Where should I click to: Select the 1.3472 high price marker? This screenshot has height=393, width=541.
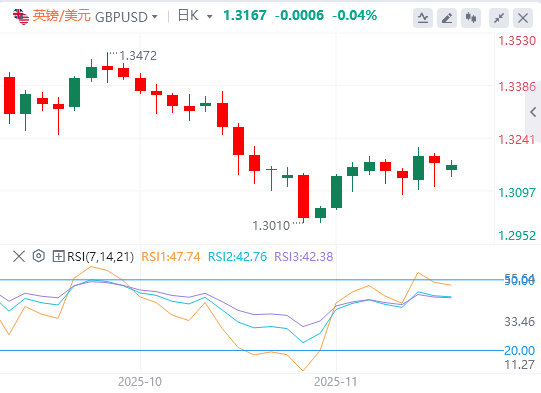tap(138, 56)
